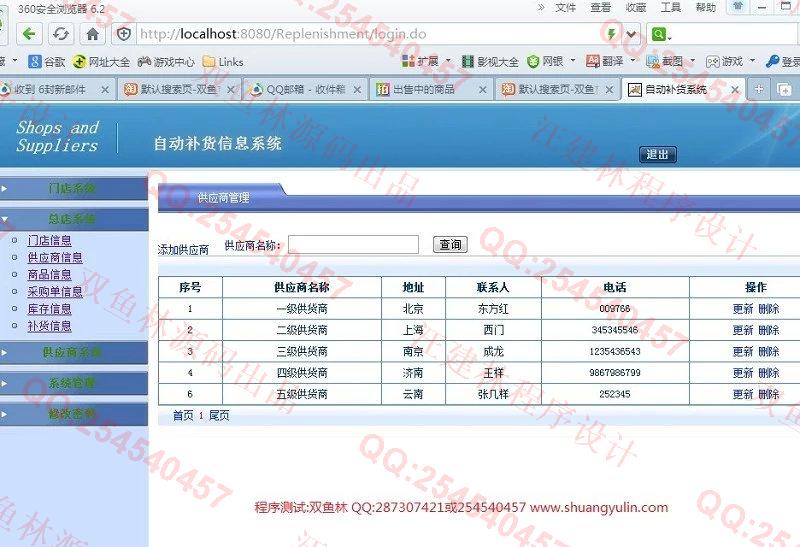Collapse the 总店系统 sidebar section
The image size is (800, 547).
pyautogui.click(x=74, y=219)
